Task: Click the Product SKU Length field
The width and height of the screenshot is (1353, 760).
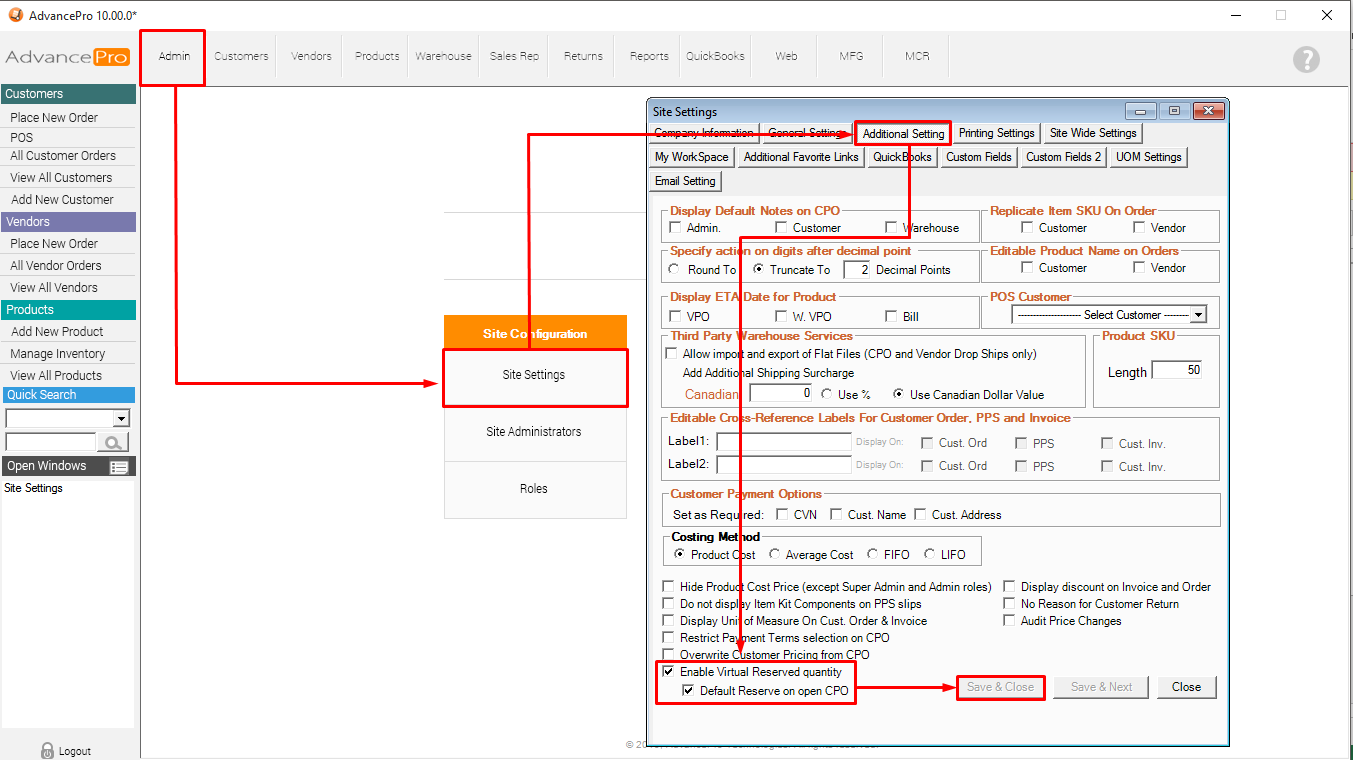Action: [x=1177, y=370]
